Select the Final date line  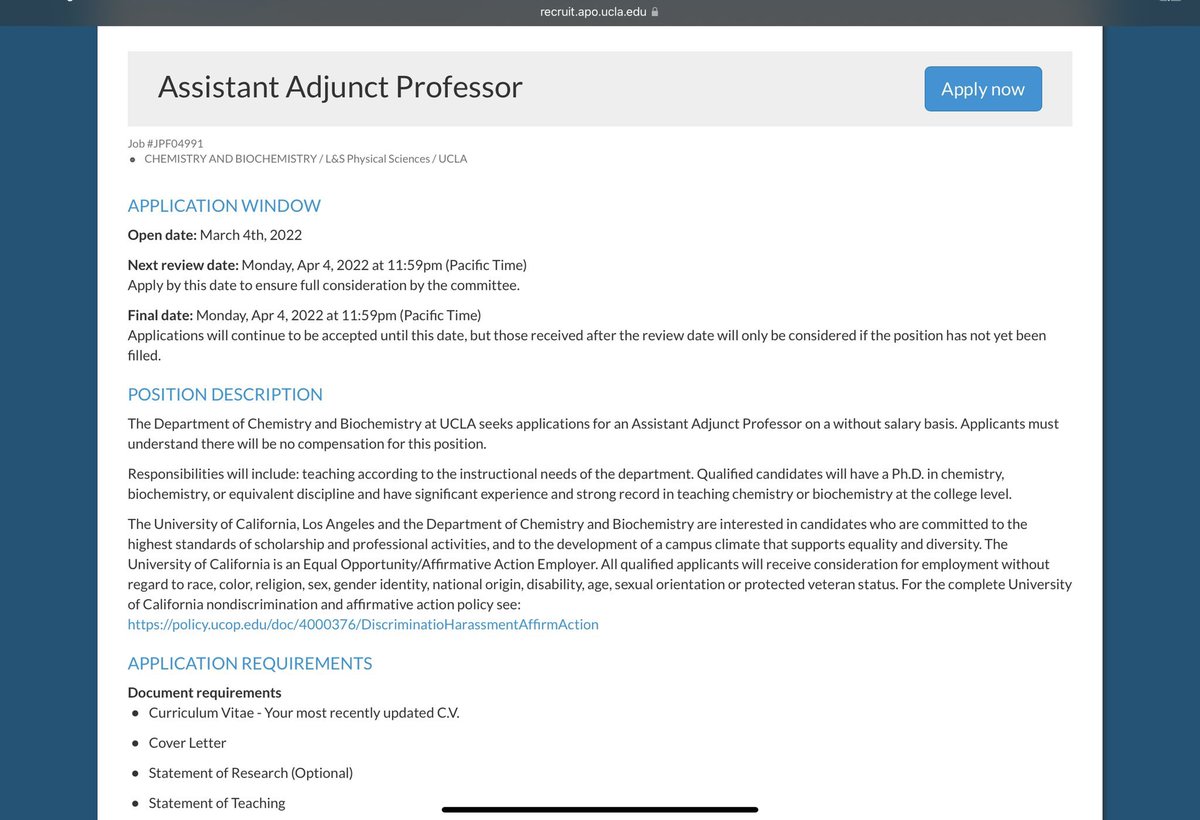click(305, 315)
